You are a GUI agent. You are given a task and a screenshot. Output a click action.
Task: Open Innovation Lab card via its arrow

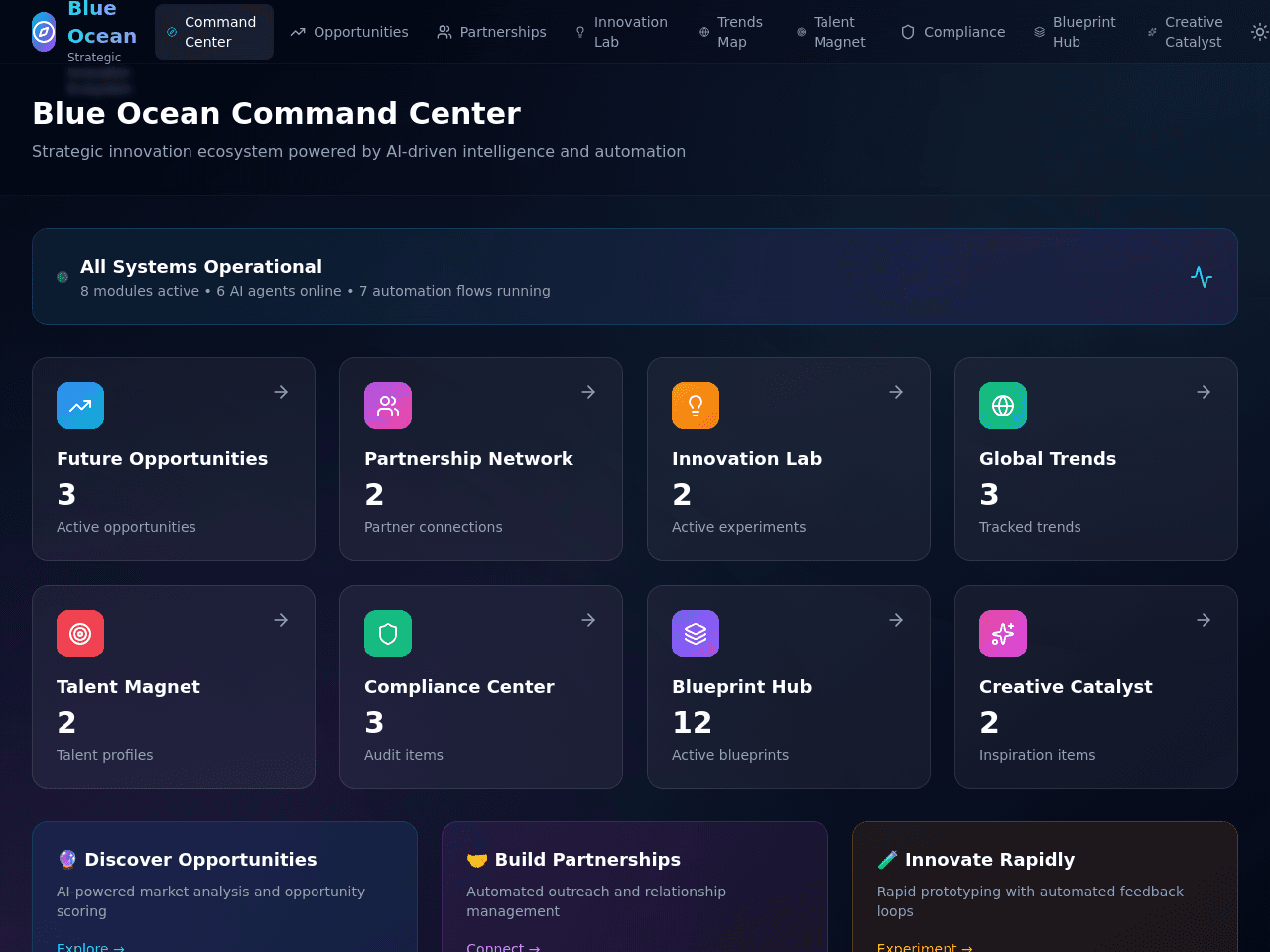[896, 392]
